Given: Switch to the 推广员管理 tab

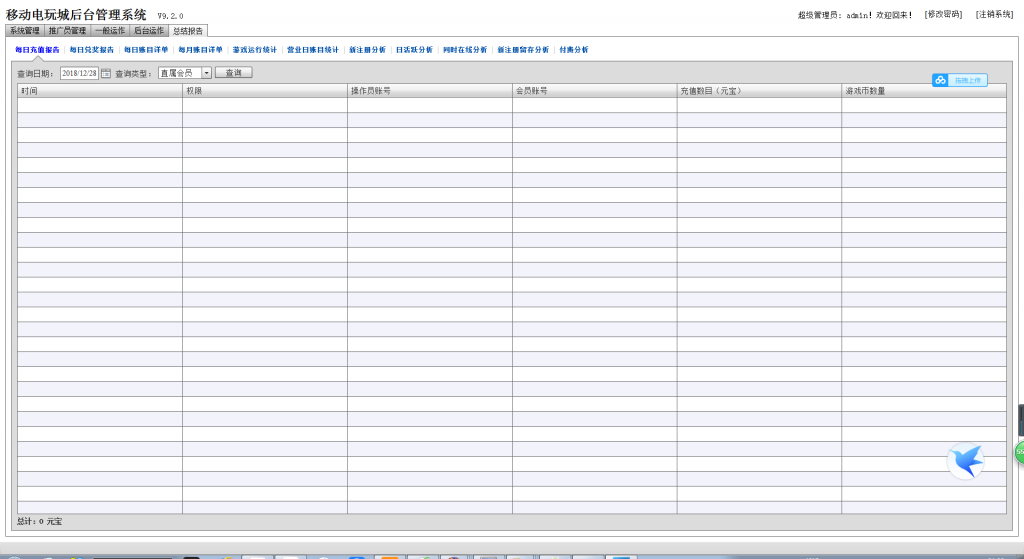Looking at the screenshot, I should [x=68, y=31].
